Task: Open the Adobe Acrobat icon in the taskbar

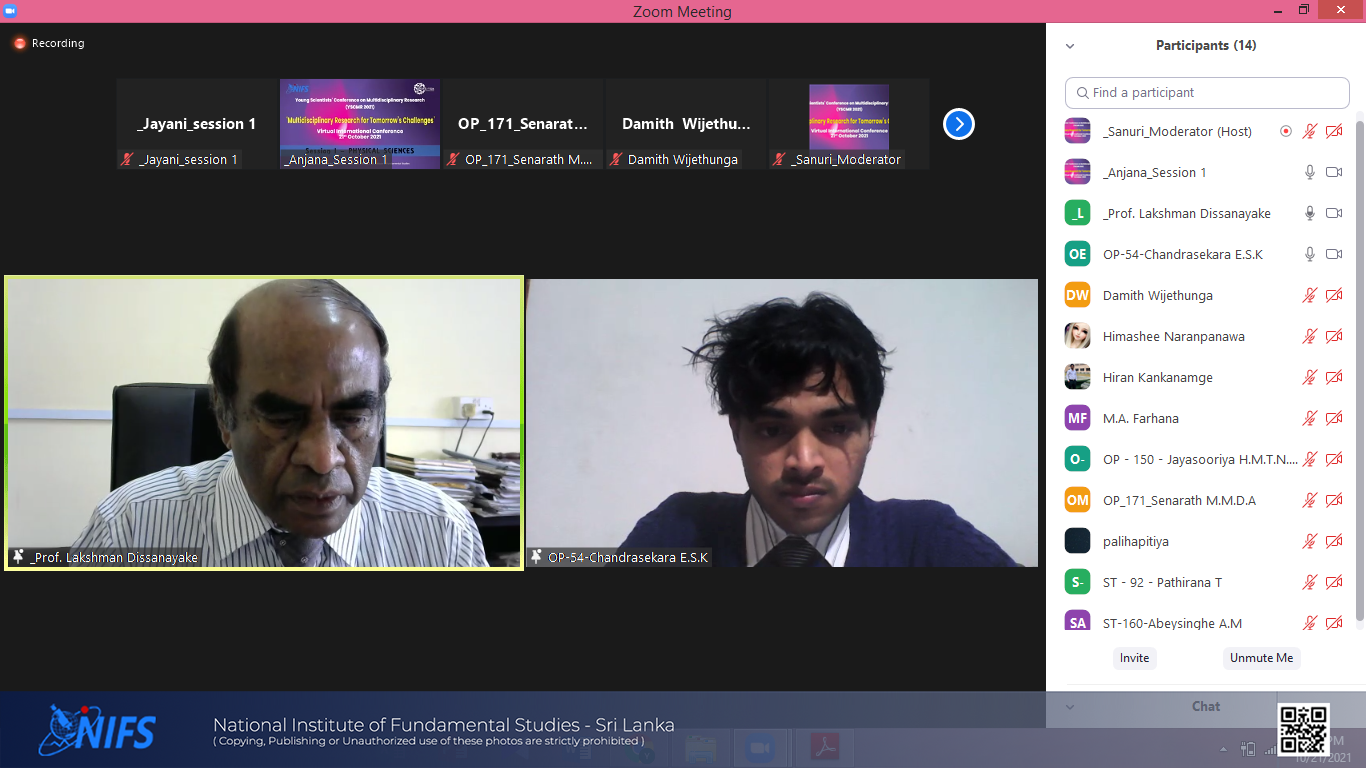Action: [x=825, y=747]
